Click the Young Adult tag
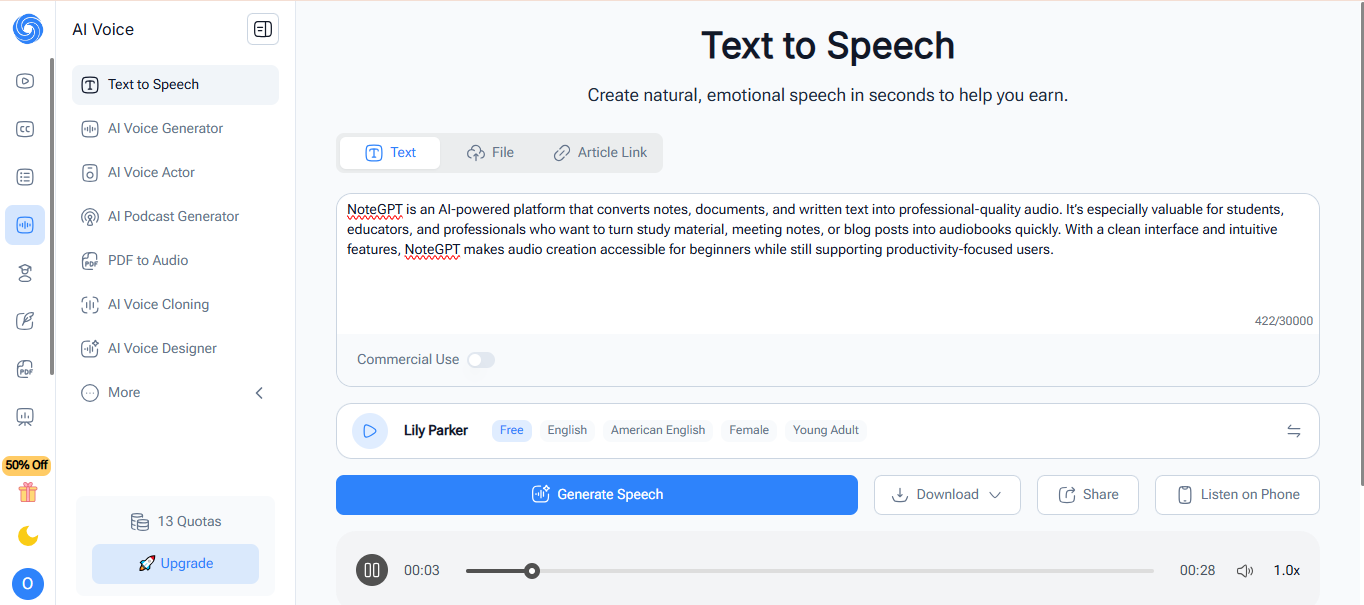This screenshot has height=605, width=1364. [826, 430]
